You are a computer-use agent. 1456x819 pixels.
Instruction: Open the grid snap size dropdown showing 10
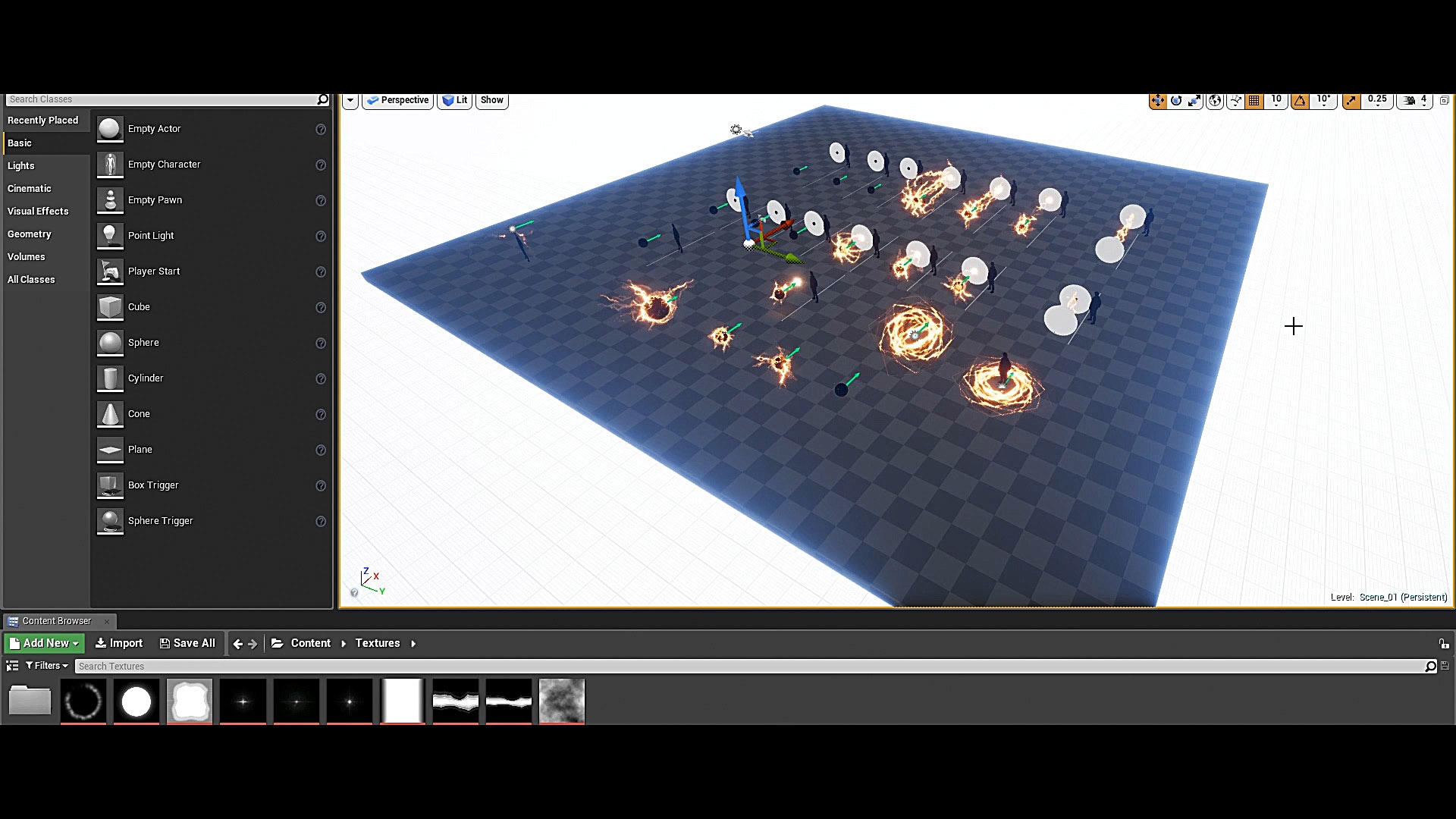1276,101
